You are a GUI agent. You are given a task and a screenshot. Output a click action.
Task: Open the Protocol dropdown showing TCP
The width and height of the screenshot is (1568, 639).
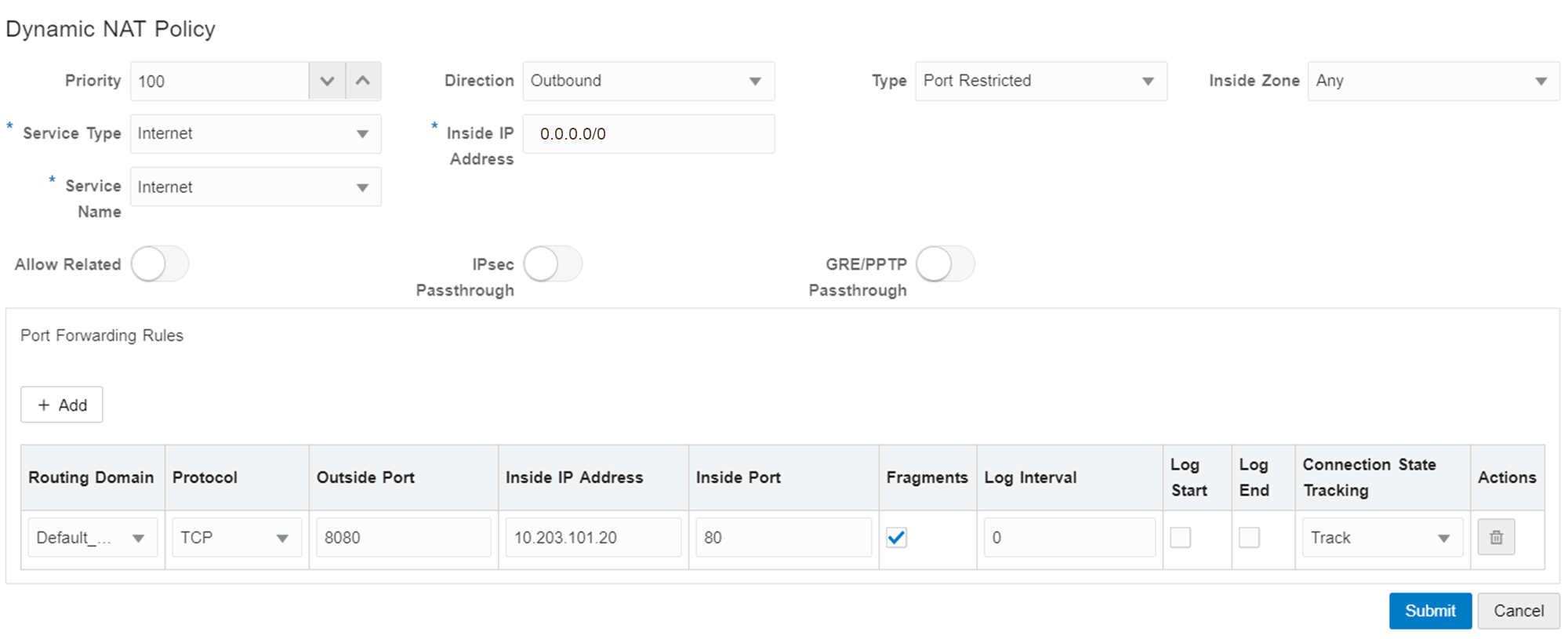click(x=236, y=538)
